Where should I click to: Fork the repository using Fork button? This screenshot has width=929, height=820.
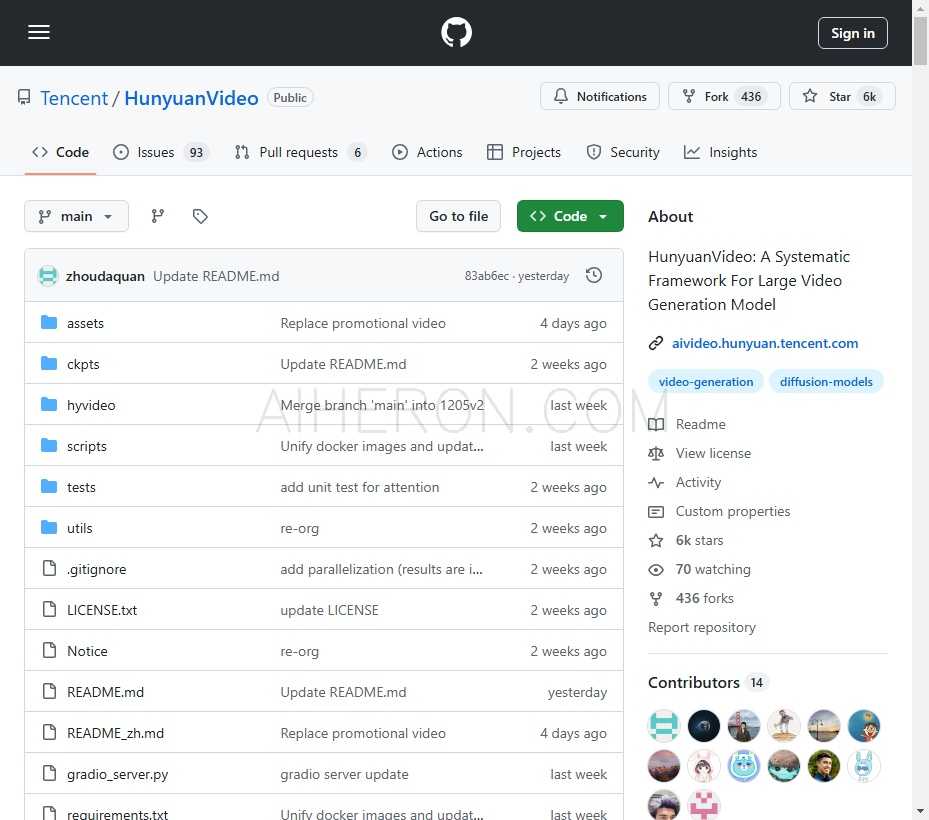tap(724, 97)
